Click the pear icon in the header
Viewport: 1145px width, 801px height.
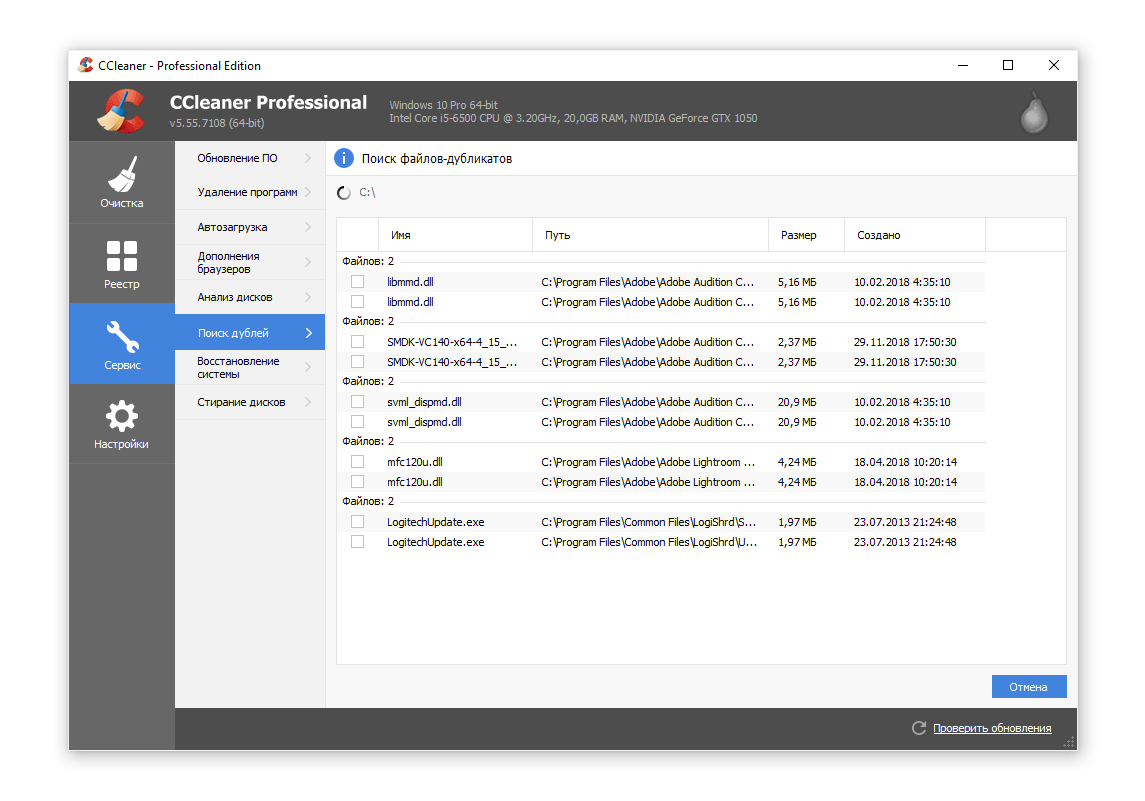[1034, 113]
